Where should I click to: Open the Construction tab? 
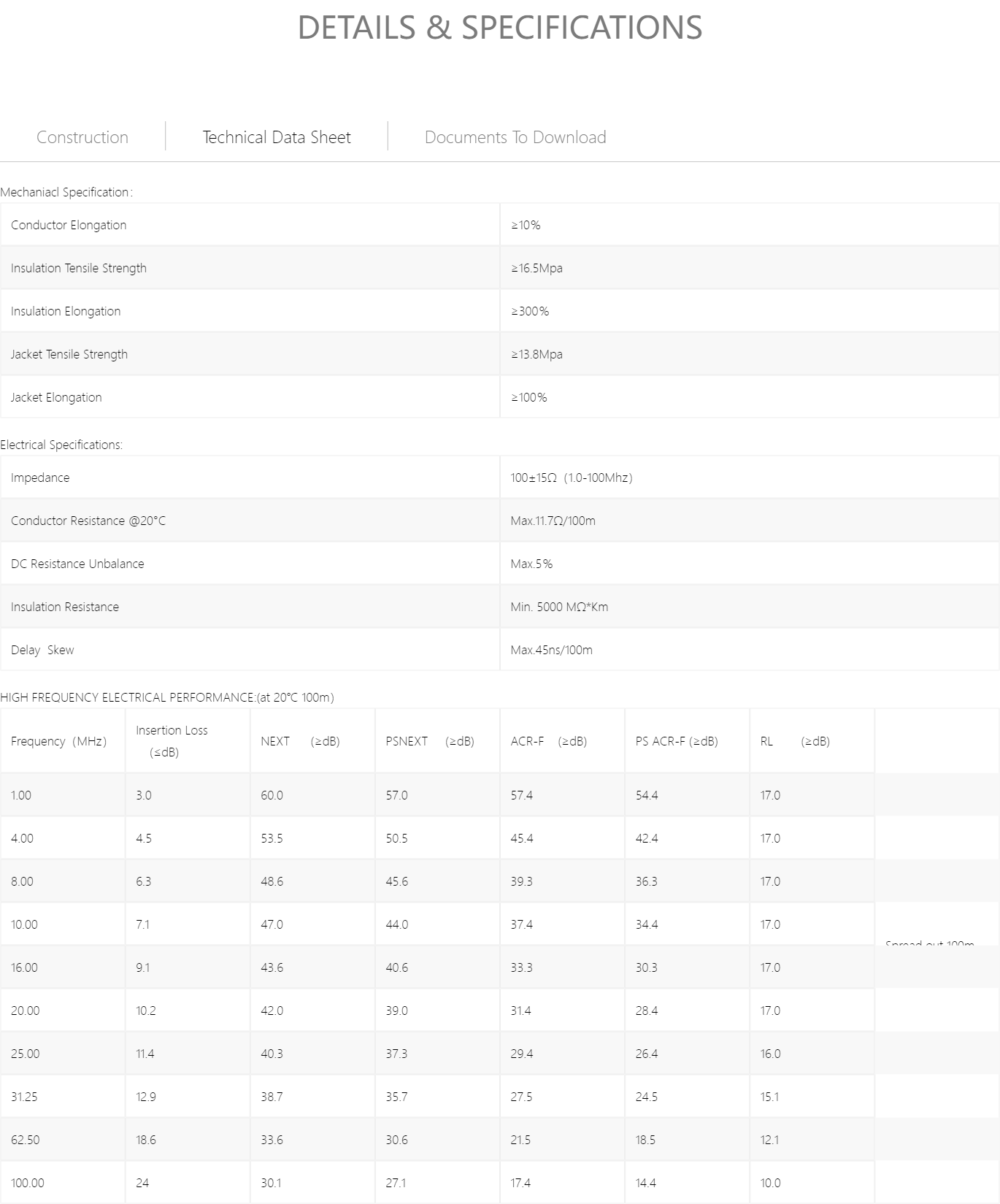[x=82, y=137]
